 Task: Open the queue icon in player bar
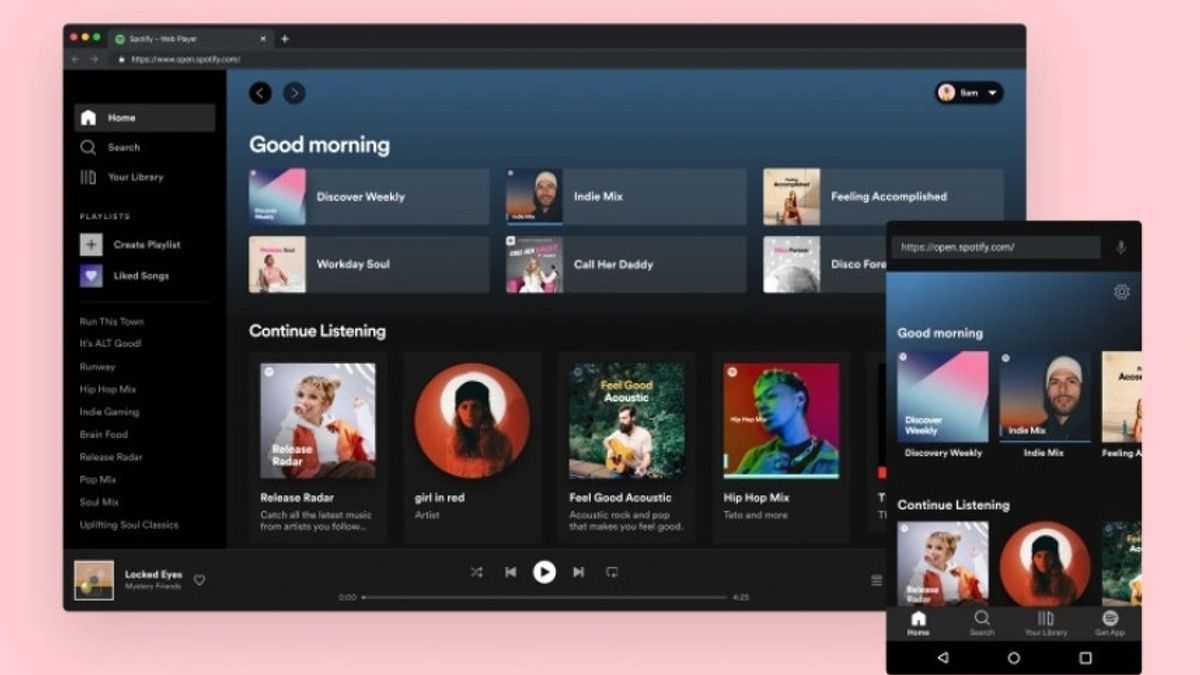(877, 580)
